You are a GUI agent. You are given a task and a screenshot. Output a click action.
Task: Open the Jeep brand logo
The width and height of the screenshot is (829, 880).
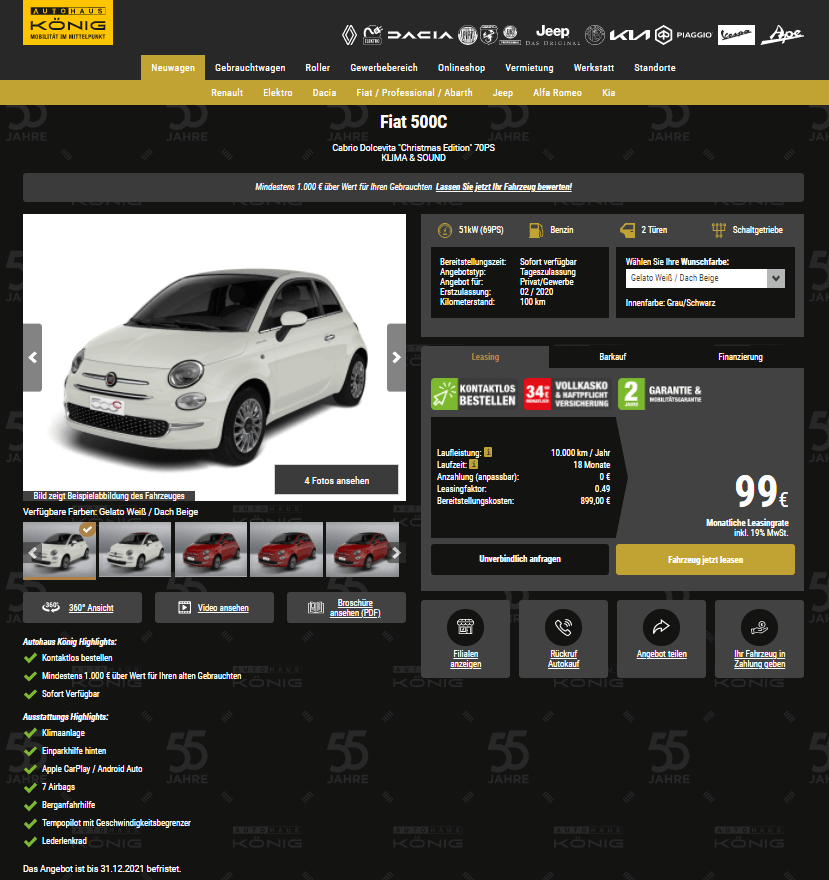click(553, 35)
